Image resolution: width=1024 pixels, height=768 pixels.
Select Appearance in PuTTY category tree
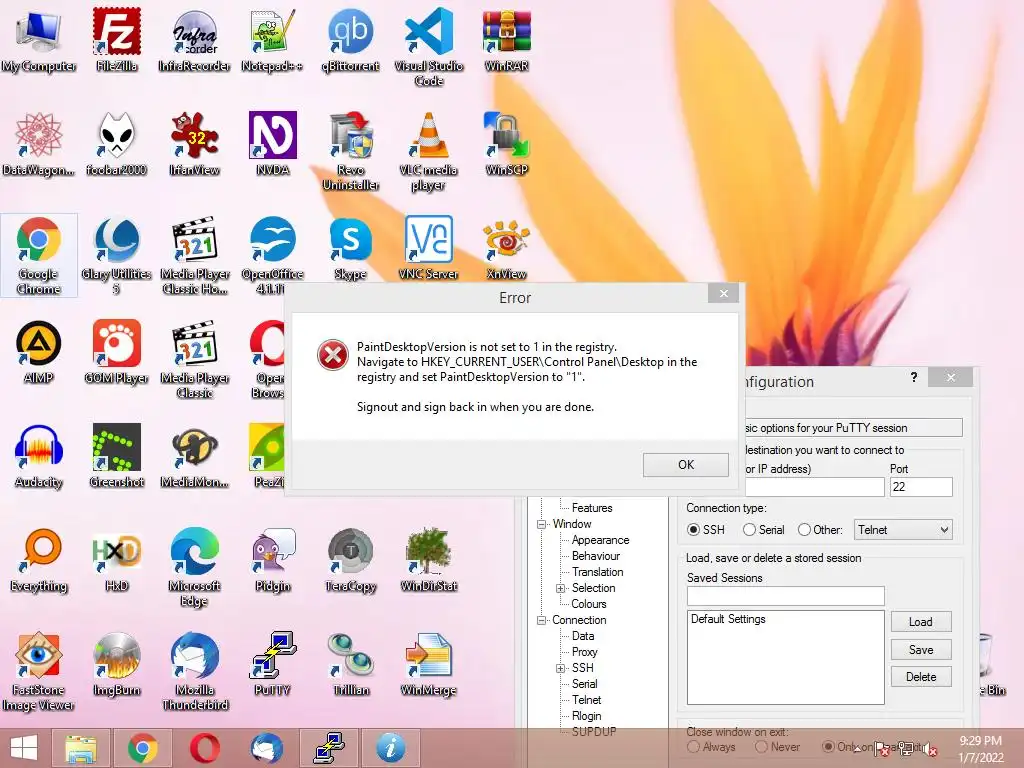click(x=600, y=540)
